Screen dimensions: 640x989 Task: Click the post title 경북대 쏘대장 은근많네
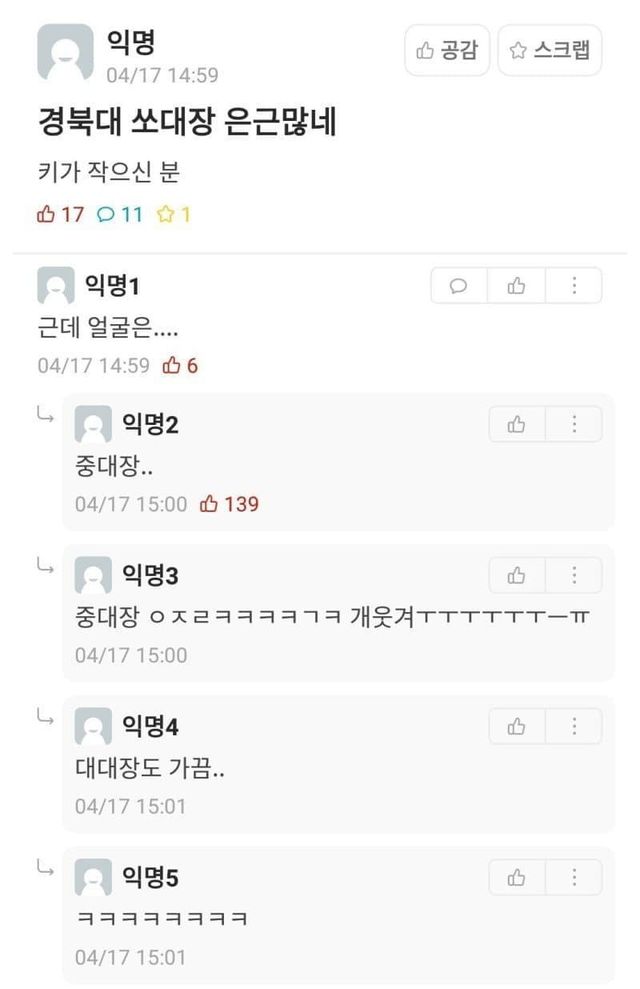[x=186, y=123]
